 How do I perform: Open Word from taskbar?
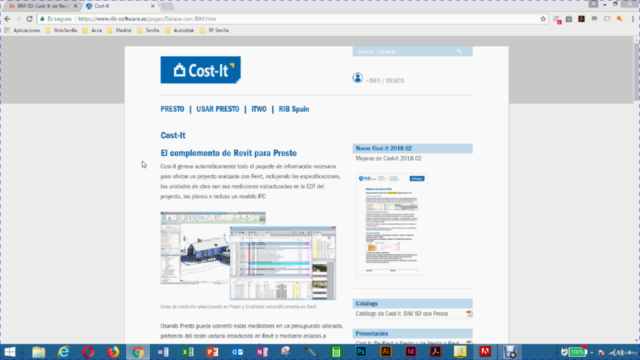tap(163, 352)
